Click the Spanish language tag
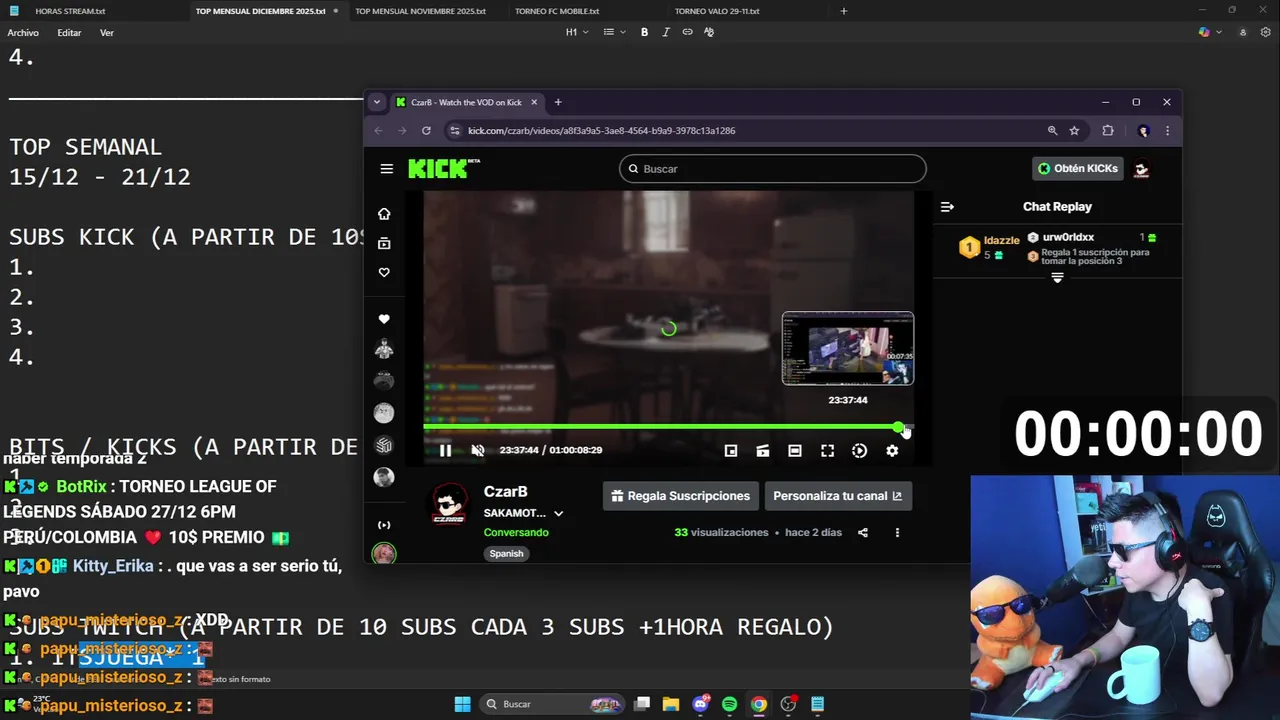1280x720 pixels. 506,553
